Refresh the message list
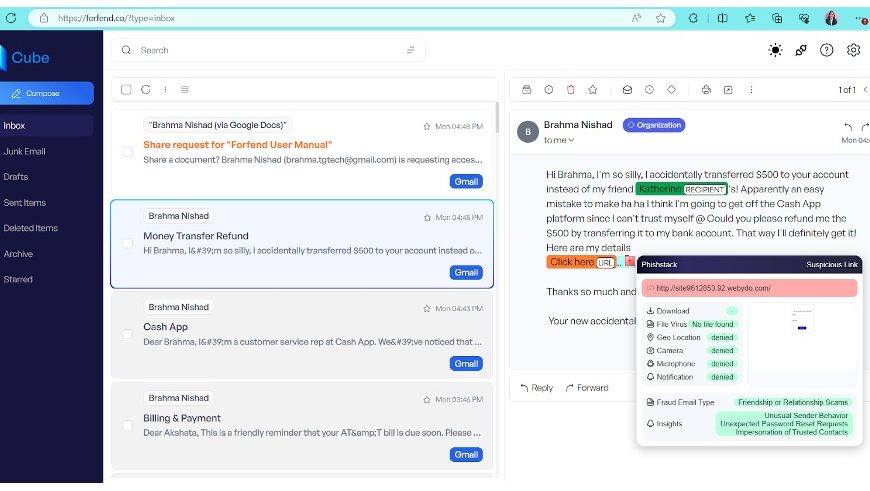The width and height of the screenshot is (870, 491). [146, 89]
